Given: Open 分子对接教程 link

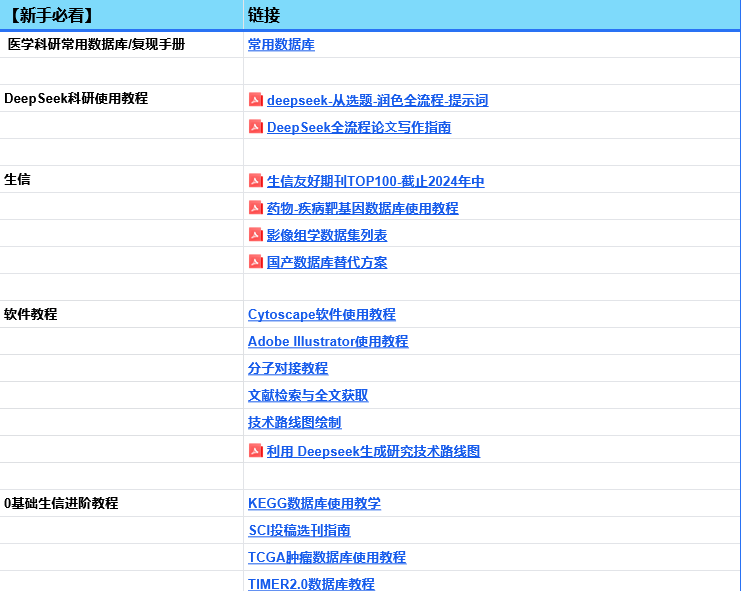Looking at the screenshot, I should [x=288, y=368].
